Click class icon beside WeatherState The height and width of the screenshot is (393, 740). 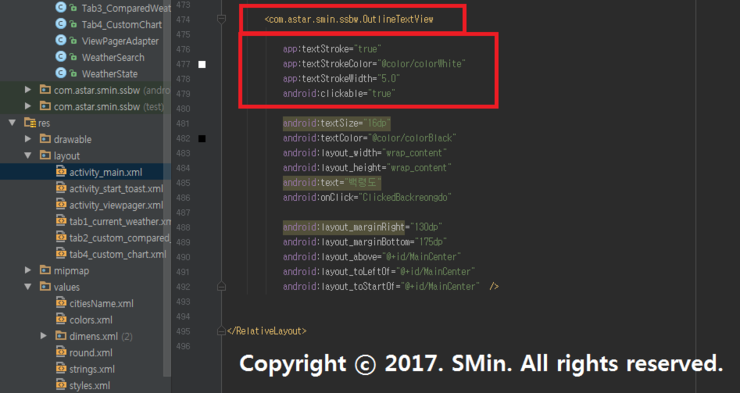60,73
